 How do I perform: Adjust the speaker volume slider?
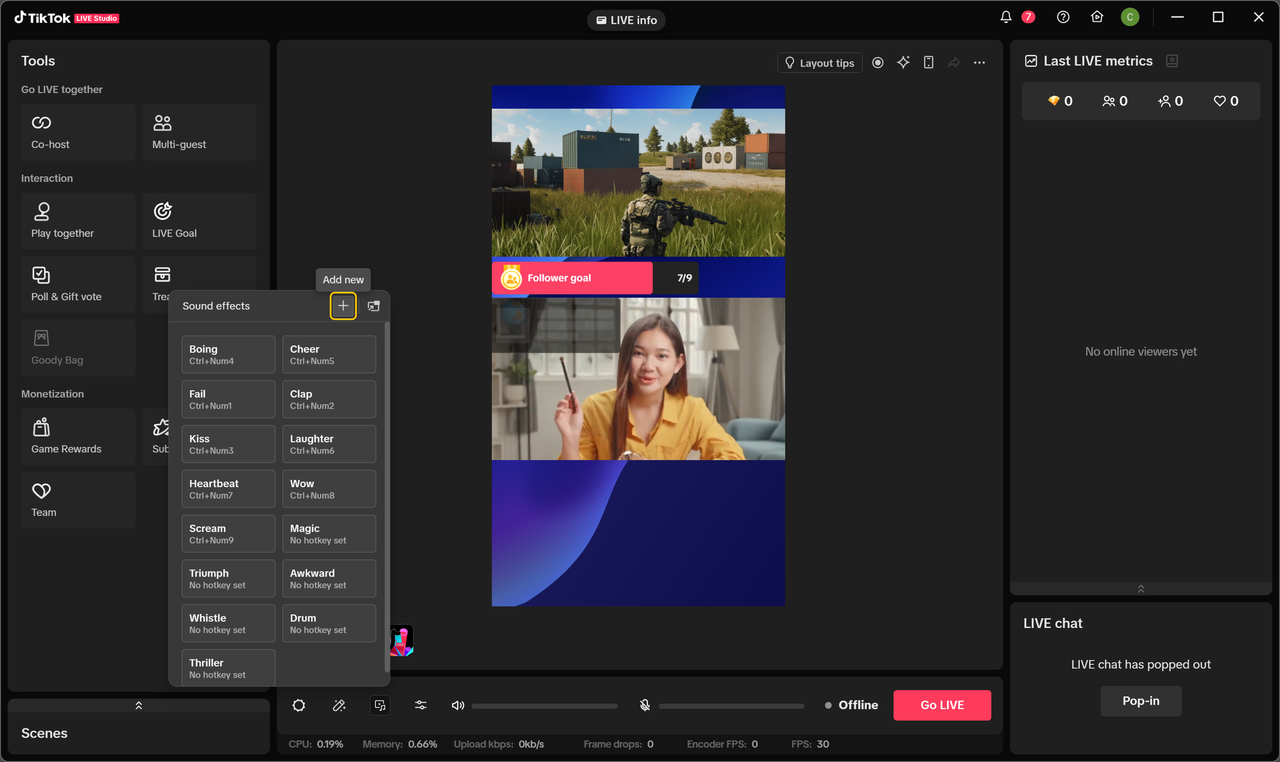[544, 706]
